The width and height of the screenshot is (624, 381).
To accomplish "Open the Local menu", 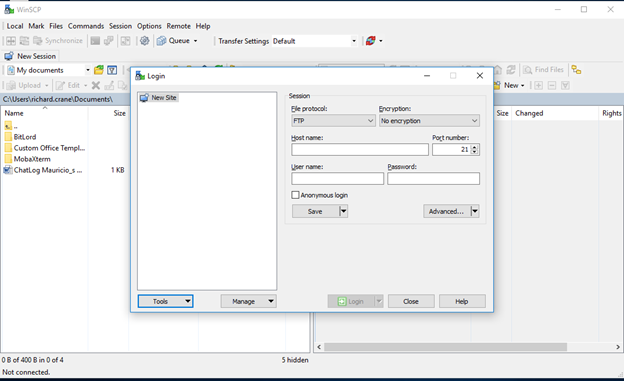I will tap(15, 26).
